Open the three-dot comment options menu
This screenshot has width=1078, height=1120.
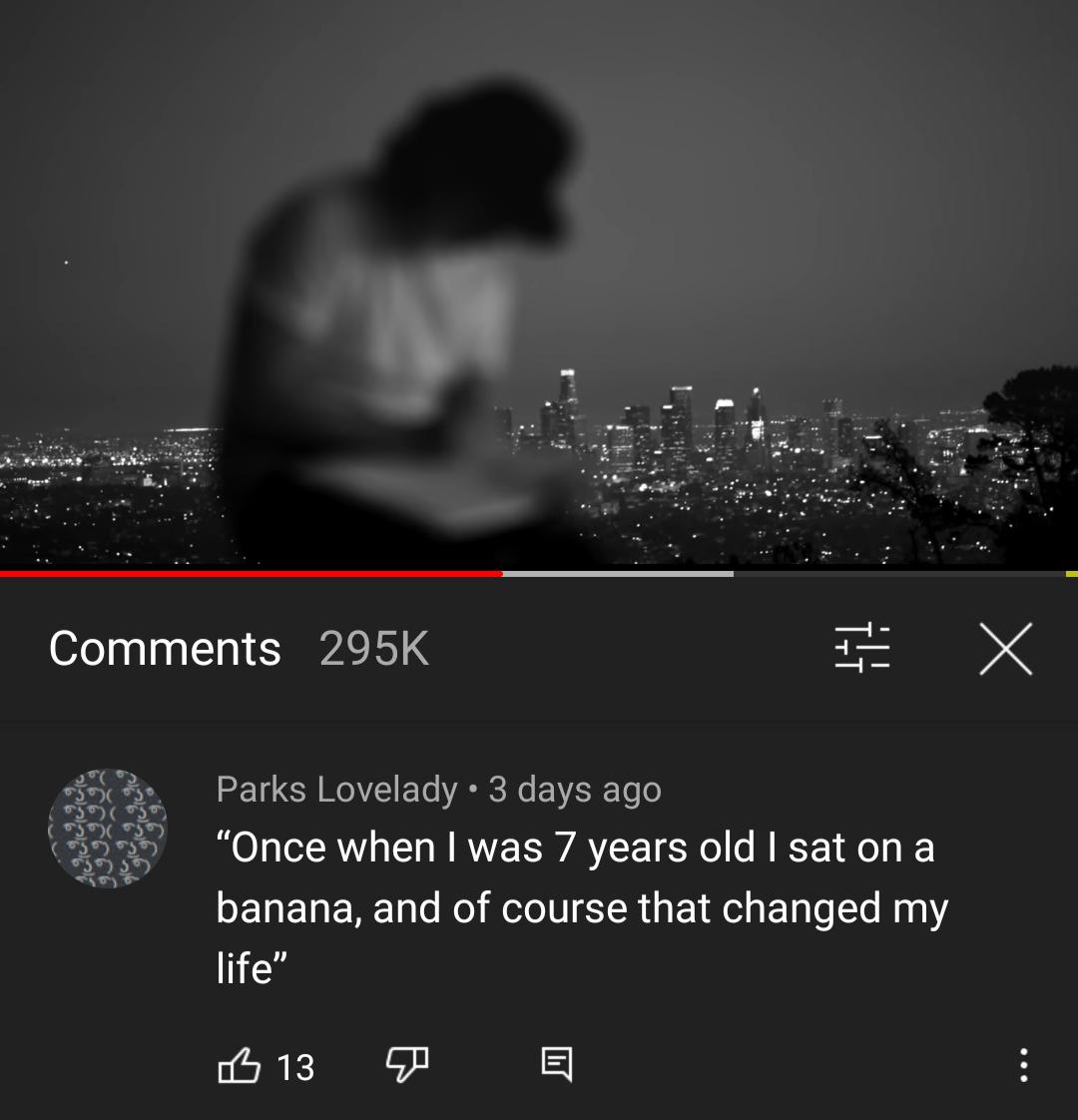tap(1023, 1065)
